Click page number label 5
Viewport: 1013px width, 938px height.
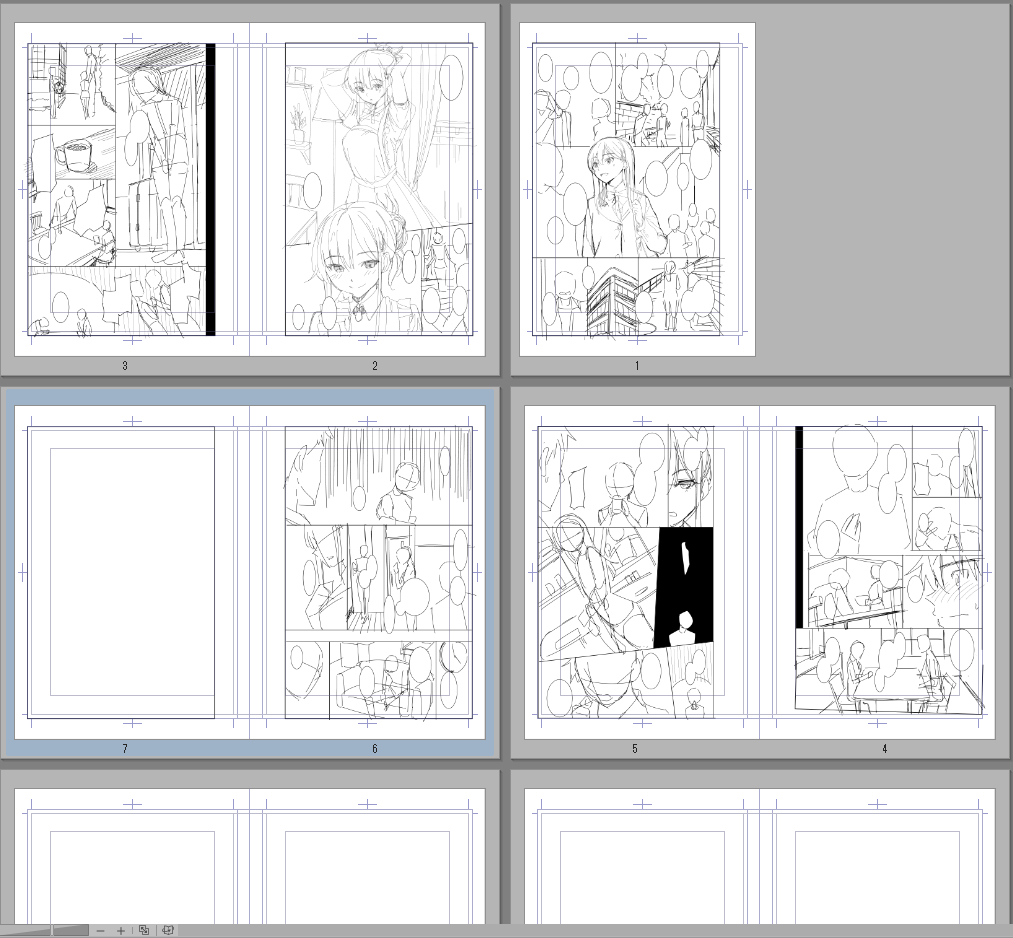tap(634, 749)
